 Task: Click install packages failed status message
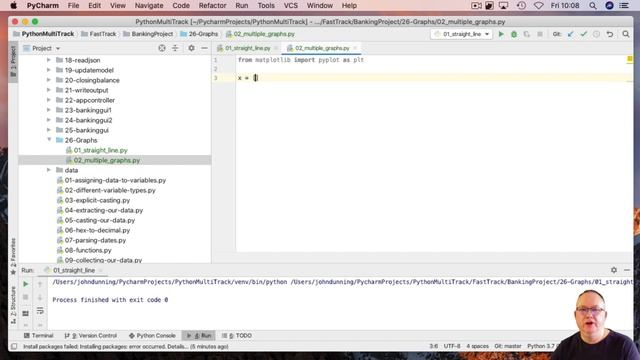pos(126,347)
